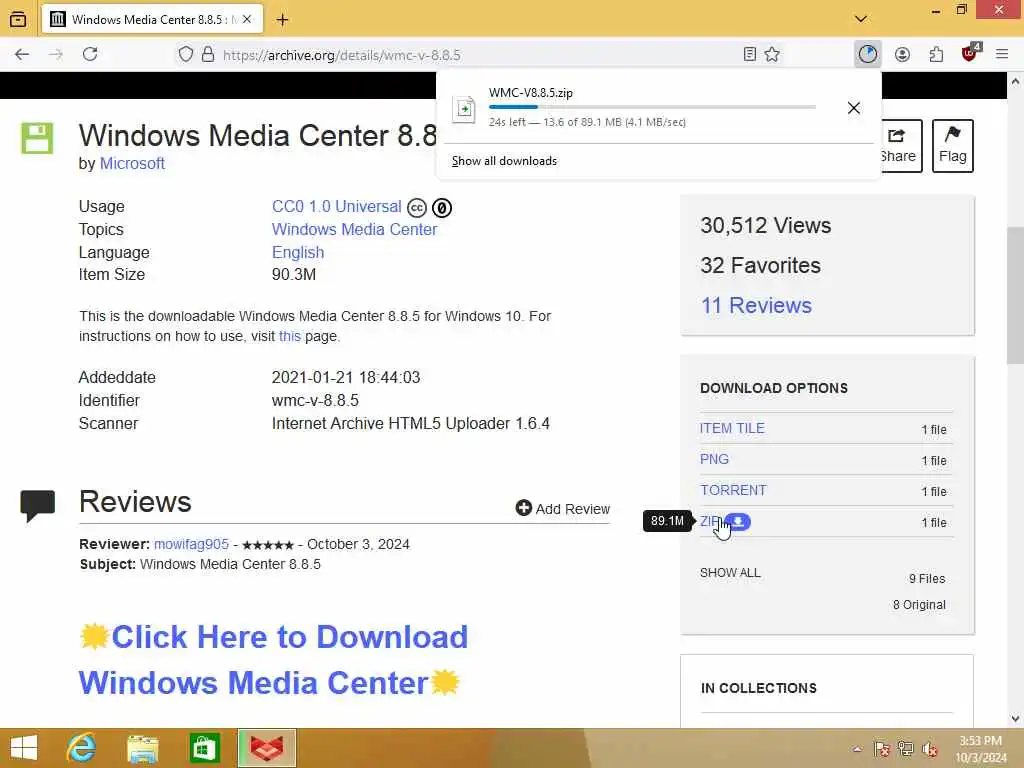Show all downloads

(504, 161)
